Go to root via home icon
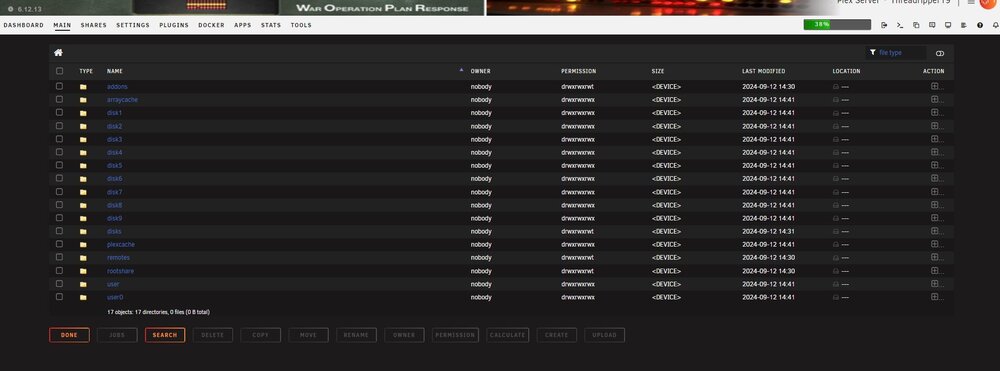Image resolution: width=1000 pixels, height=371 pixels. click(58, 53)
